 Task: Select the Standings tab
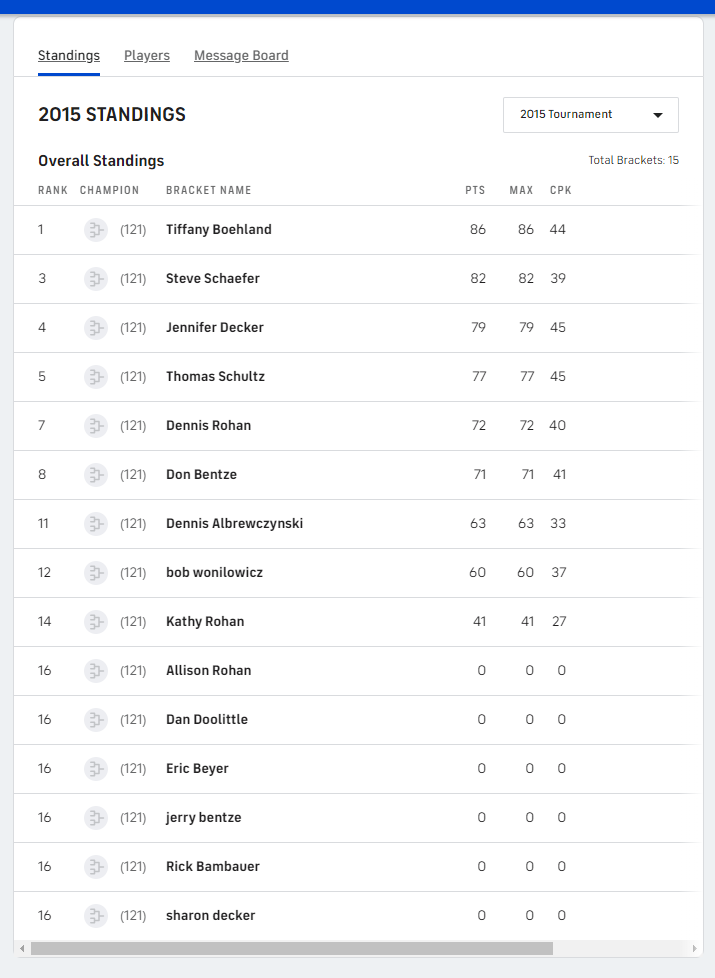tap(69, 56)
